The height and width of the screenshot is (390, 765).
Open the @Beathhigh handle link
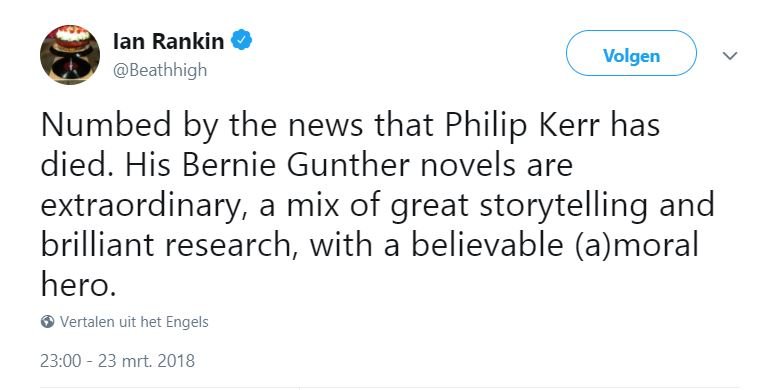point(160,70)
